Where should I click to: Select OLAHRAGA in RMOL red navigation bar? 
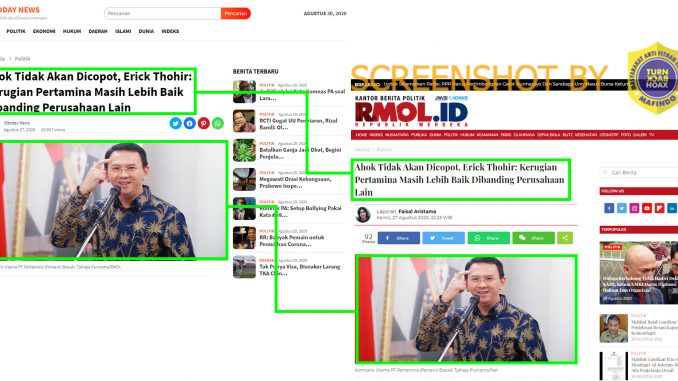coord(524,135)
